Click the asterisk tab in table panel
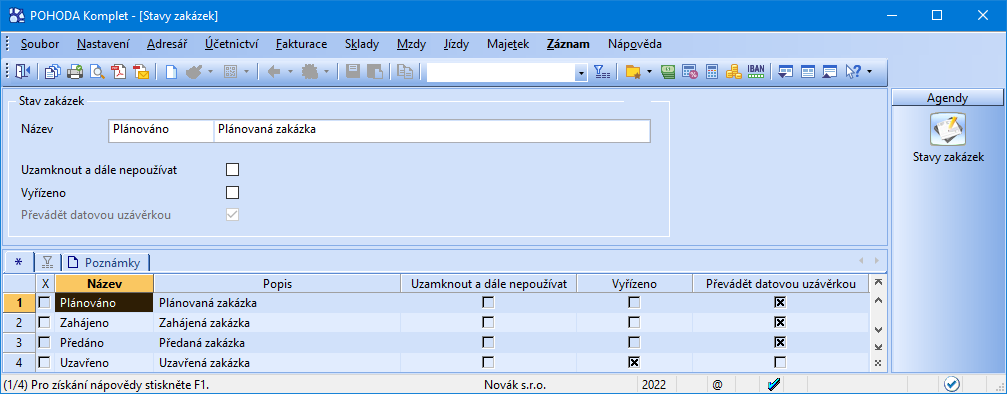This screenshot has height=394, width=1007. click(18, 262)
